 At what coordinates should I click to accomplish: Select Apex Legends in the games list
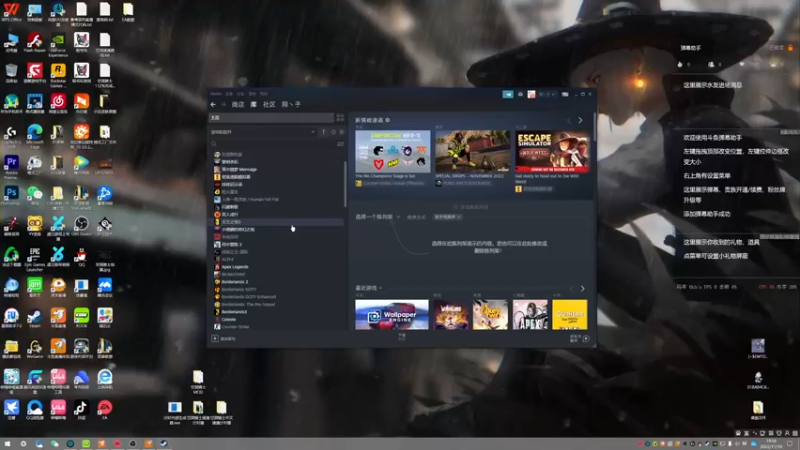coord(235,267)
